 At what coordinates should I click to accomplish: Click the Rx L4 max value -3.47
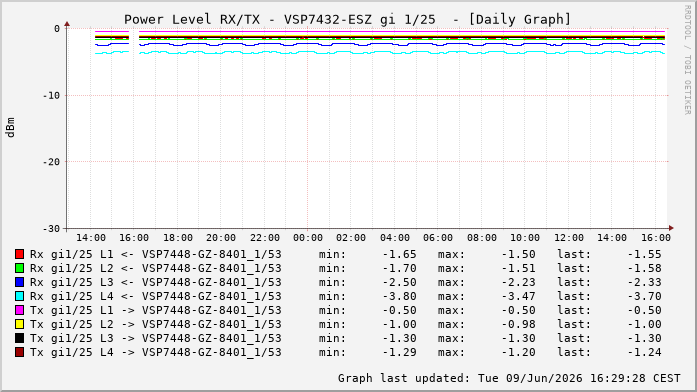pos(518,296)
